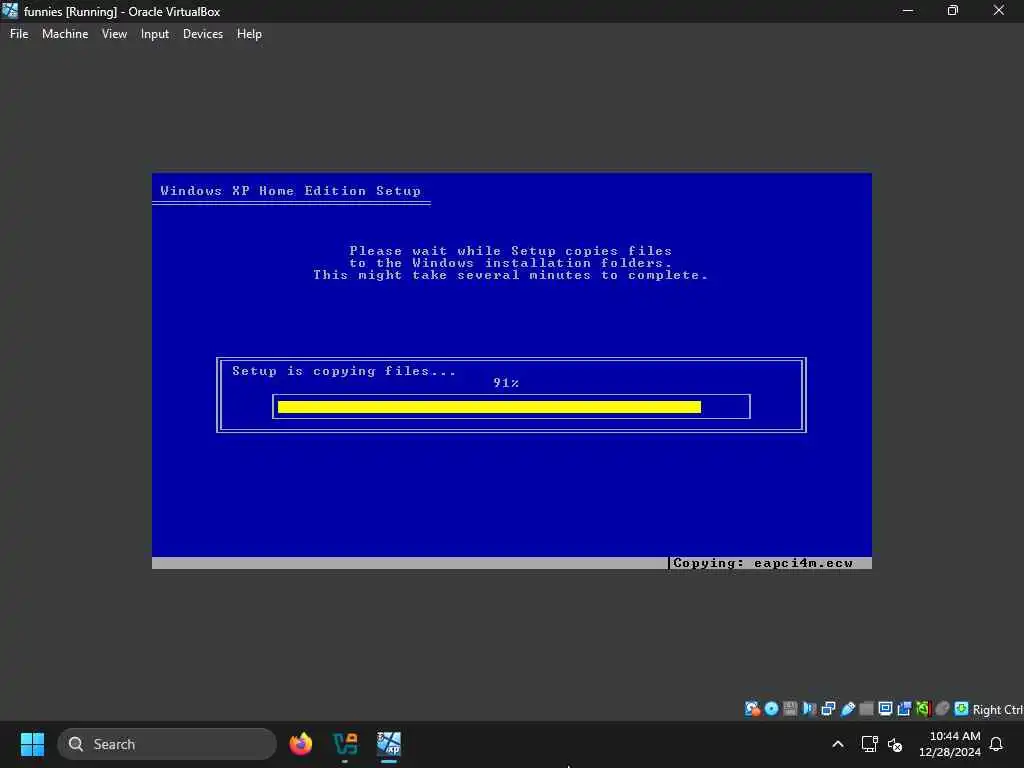Image resolution: width=1024 pixels, height=768 pixels.
Task: Open the Windows Start menu
Action: click(x=32, y=744)
